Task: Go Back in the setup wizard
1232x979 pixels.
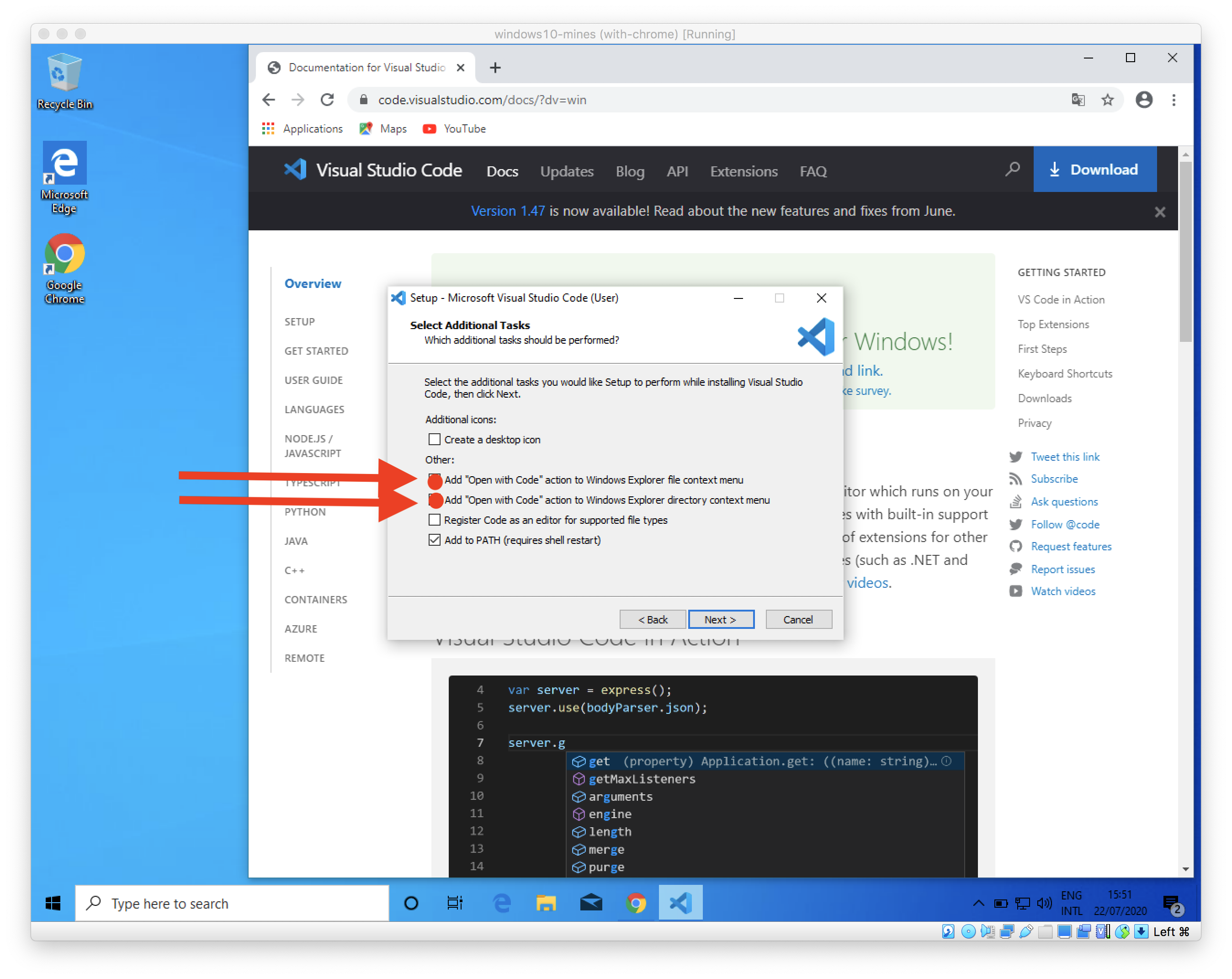Action: [653, 619]
